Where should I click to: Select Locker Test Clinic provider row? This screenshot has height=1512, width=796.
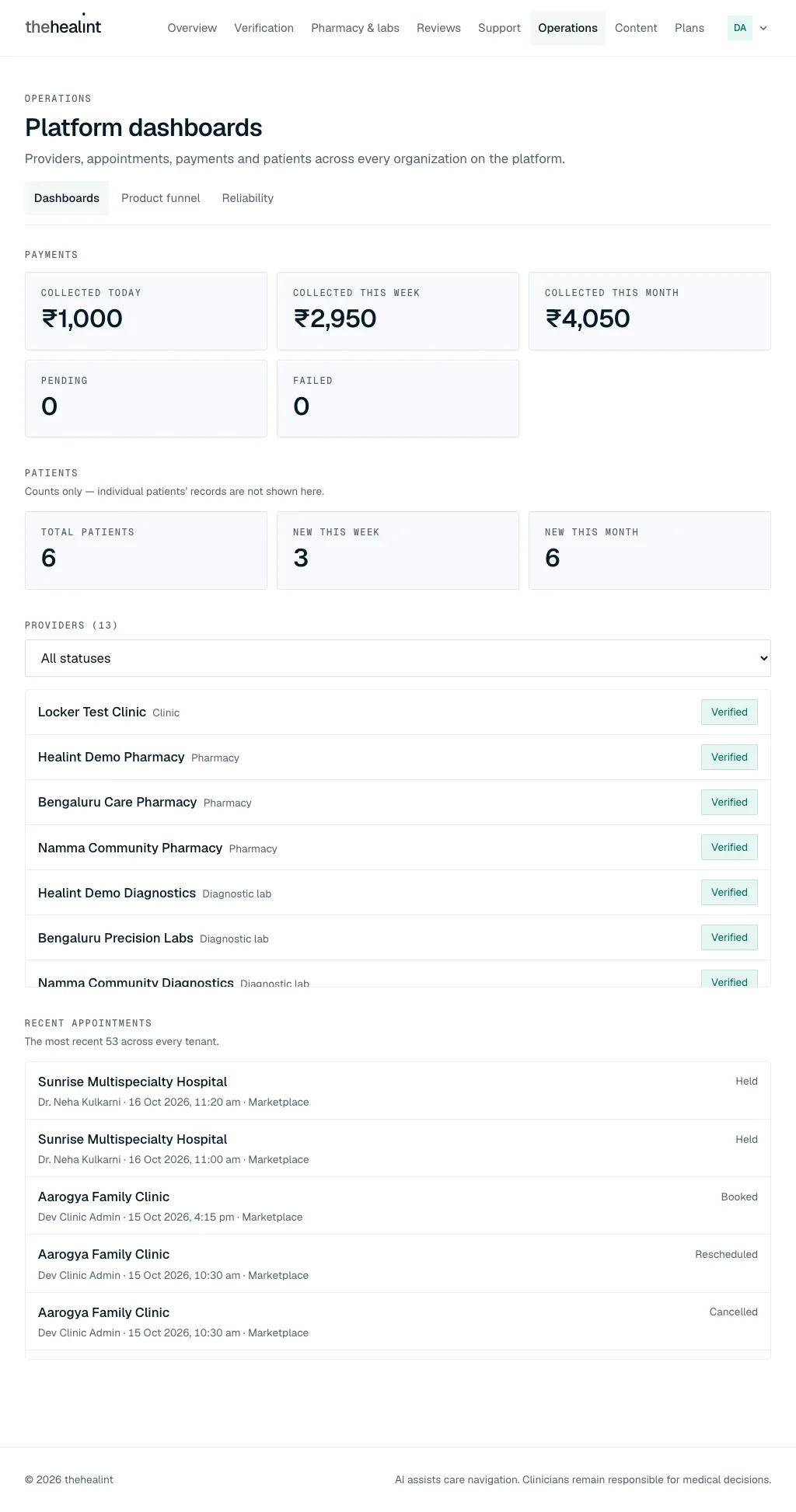coord(398,712)
